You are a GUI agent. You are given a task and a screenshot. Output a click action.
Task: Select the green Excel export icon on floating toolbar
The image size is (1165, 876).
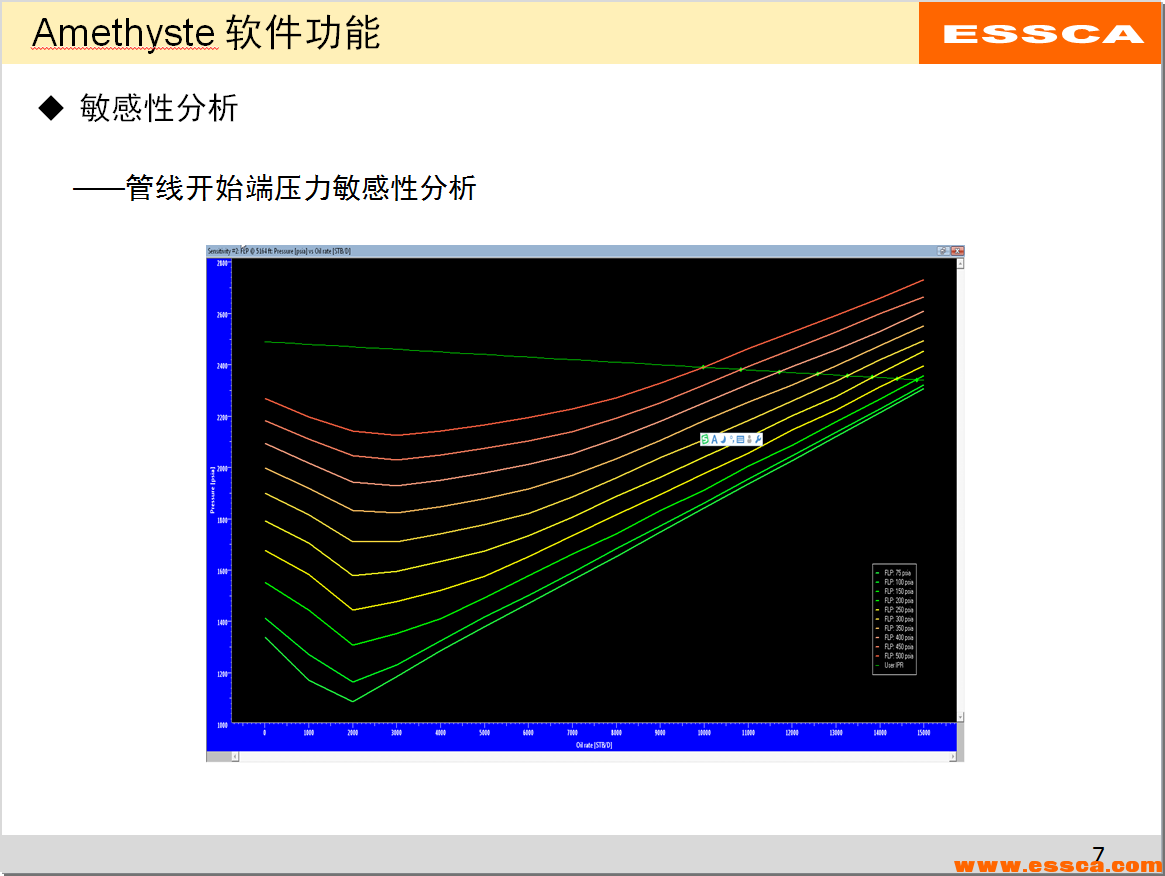click(705, 438)
